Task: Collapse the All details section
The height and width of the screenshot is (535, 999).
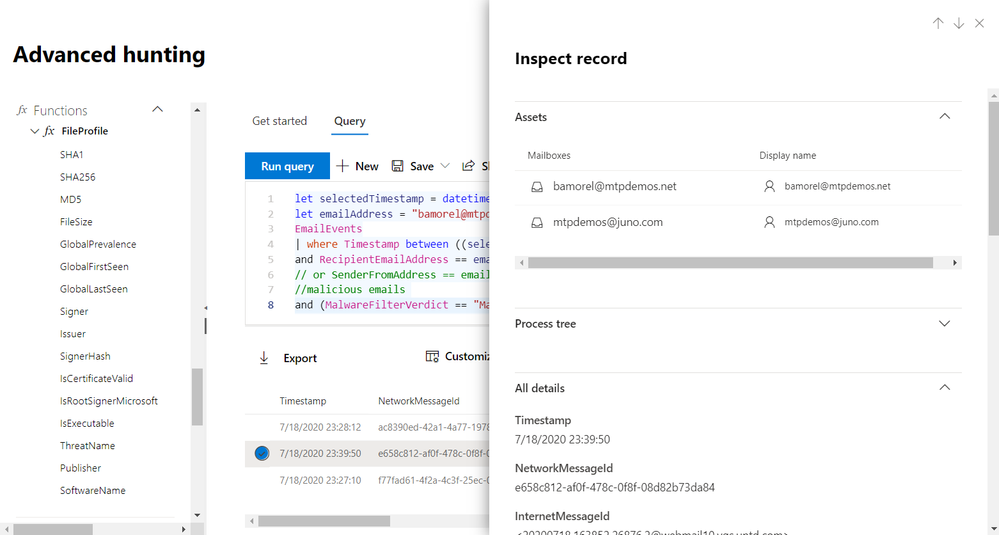Action: tap(944, 388)
